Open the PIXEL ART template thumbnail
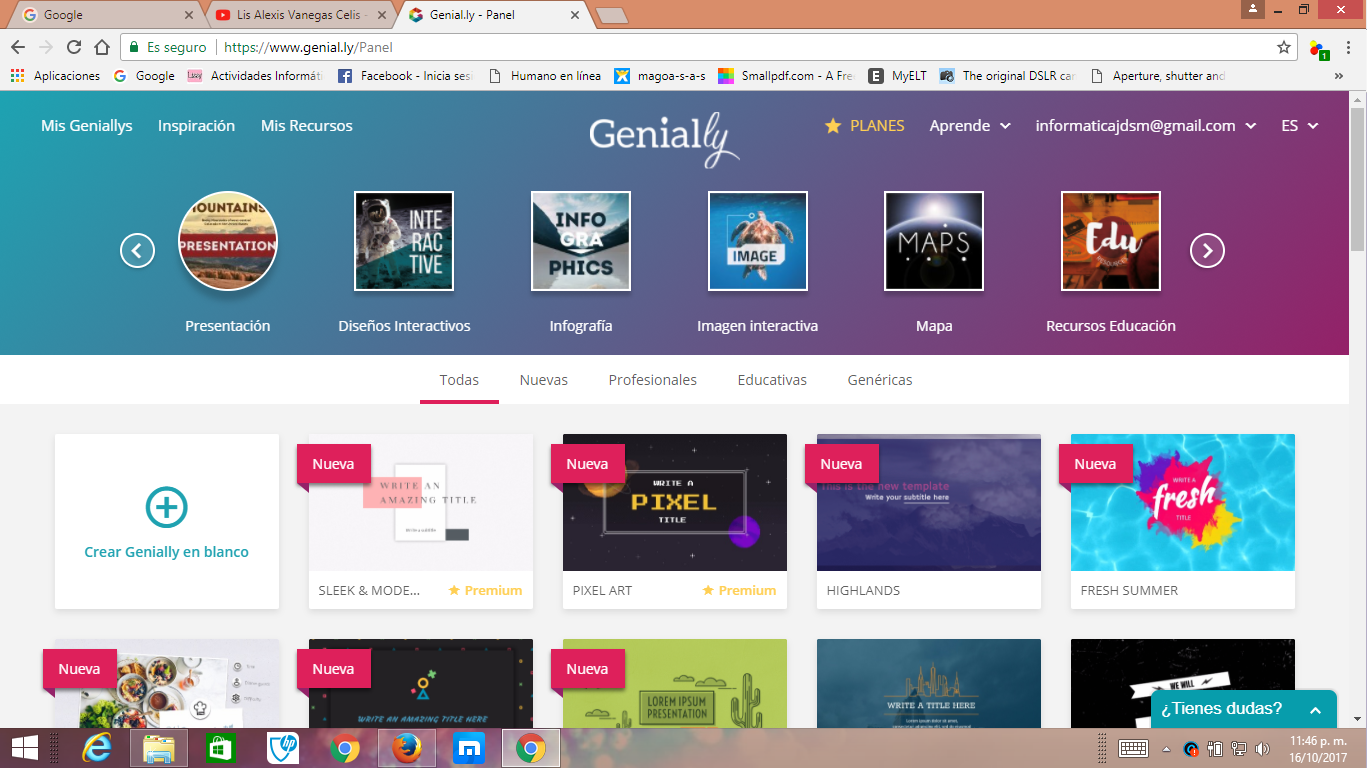 point(674,503)
